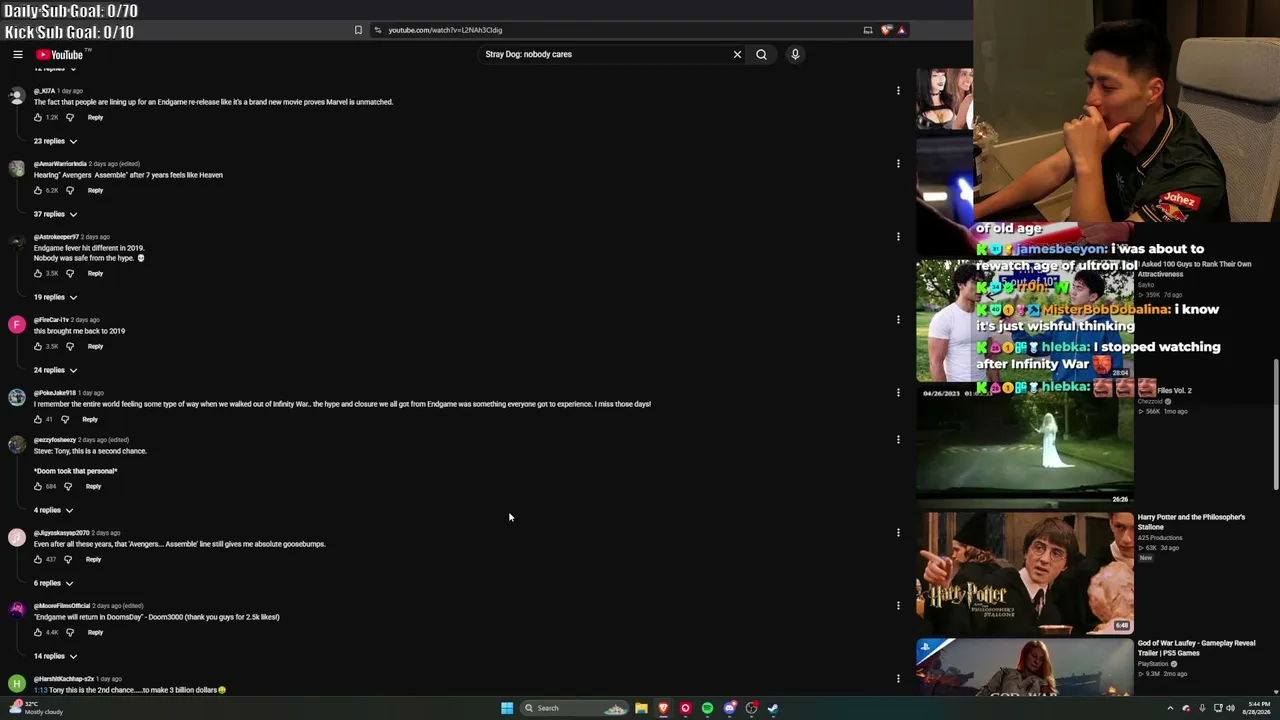Open the Brave Shields icon
The width and height of the screenshot is (1280, 720).
pos(886,30)
